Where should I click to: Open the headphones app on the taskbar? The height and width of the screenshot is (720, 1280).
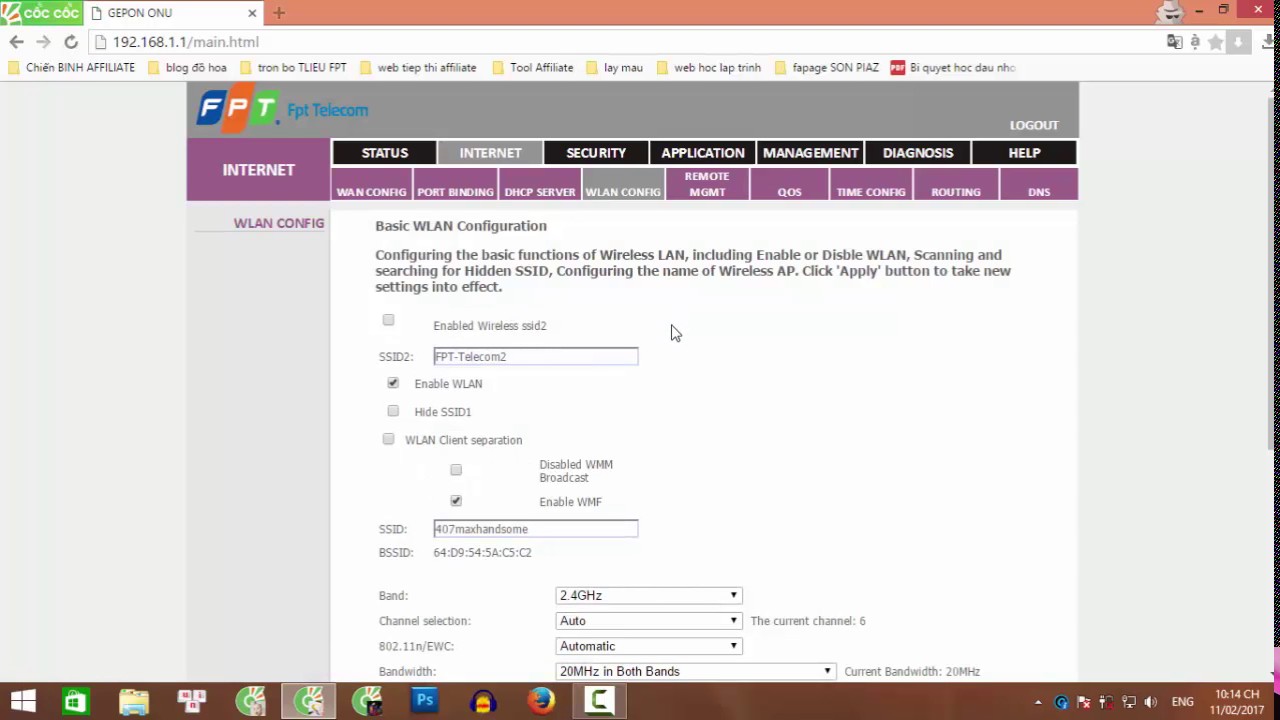[x=483, y=701]
